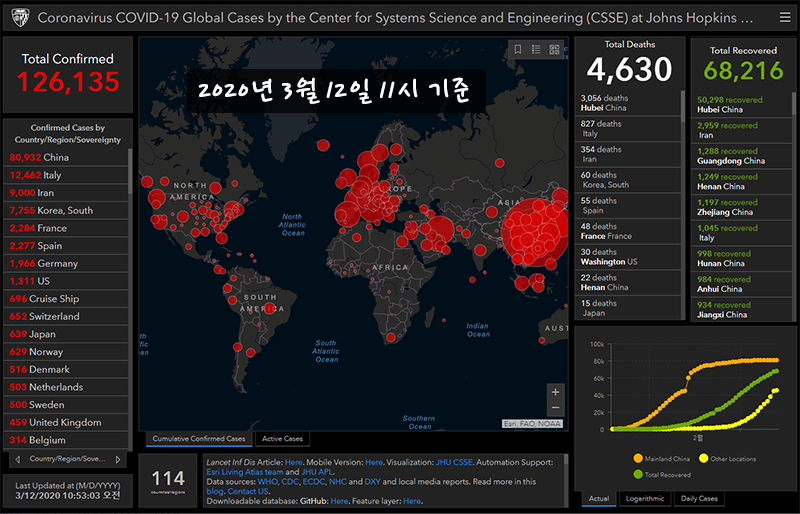Select 1,045 recovered Italy entry
800x514 pixels.
(x=742, y=233)
